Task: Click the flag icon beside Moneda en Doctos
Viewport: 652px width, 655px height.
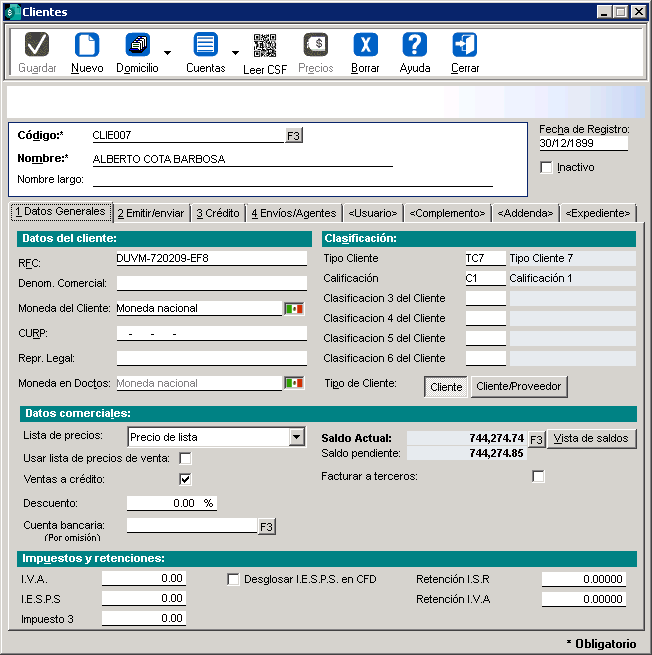Action: (x=294, y=383)
